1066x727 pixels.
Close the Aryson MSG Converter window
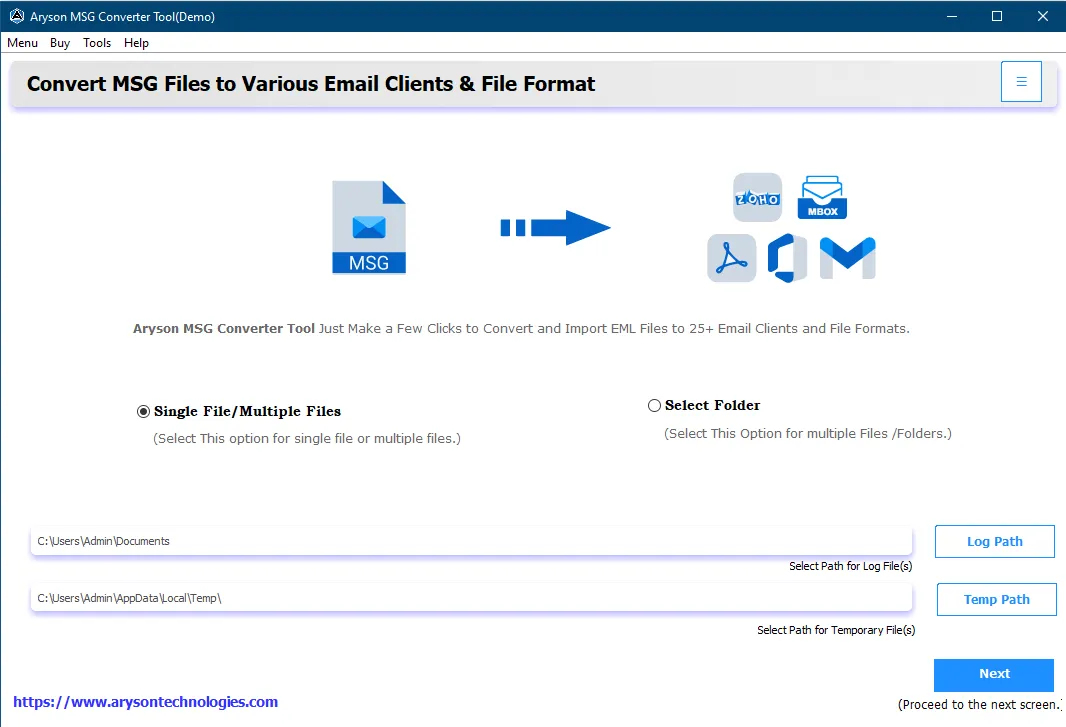tap(1042, 16)
